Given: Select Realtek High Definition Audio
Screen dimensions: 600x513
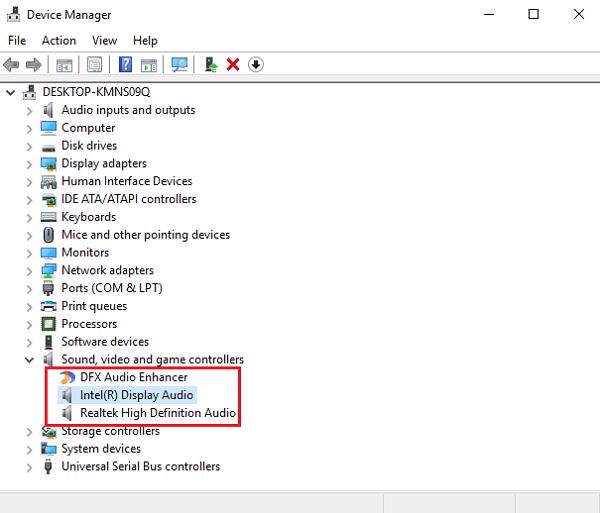Looking at the screenshot, I should pyautogui.click(x=158, y=413).
